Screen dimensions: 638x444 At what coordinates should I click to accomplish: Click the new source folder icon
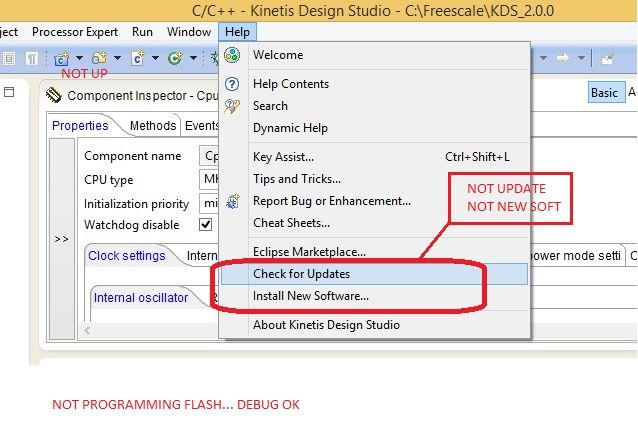point(99,59)
